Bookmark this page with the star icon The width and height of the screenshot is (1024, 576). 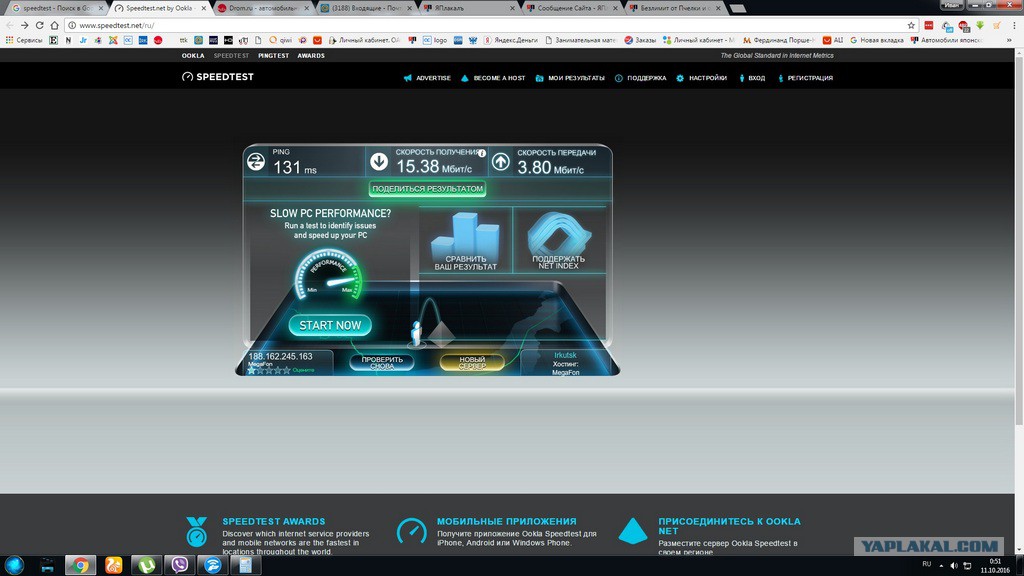(911, 25)
